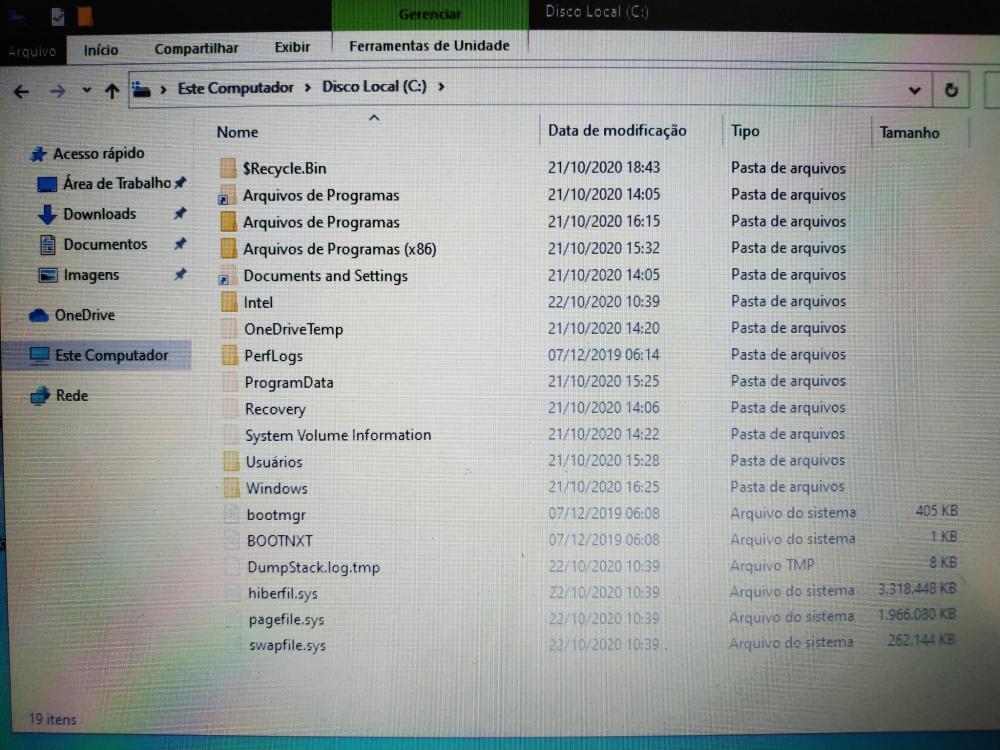Select the Intel folder icon
The image size is (1000, 750).
click(229, 302)
